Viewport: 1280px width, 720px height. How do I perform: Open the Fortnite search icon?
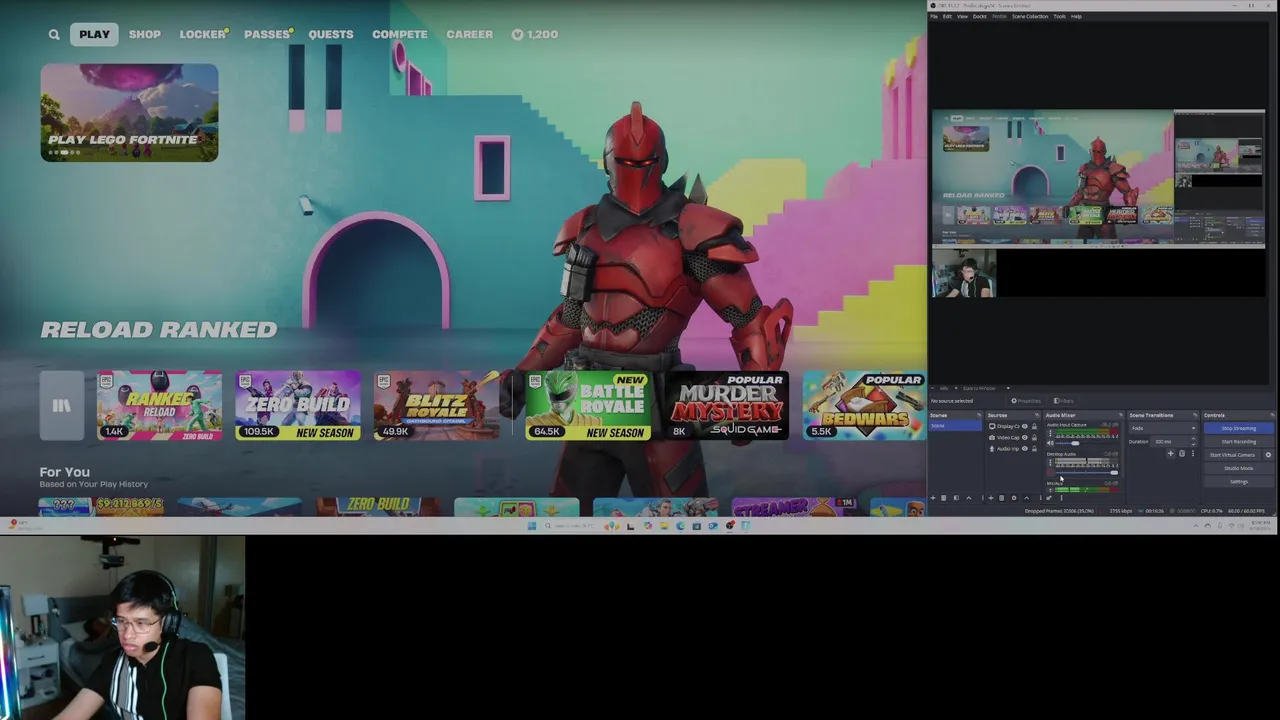point(54,34)
